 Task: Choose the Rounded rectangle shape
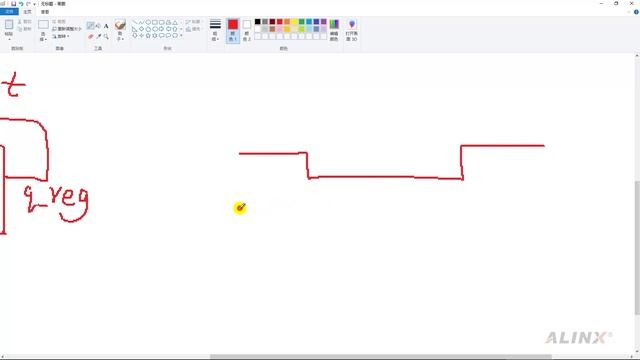162,22
